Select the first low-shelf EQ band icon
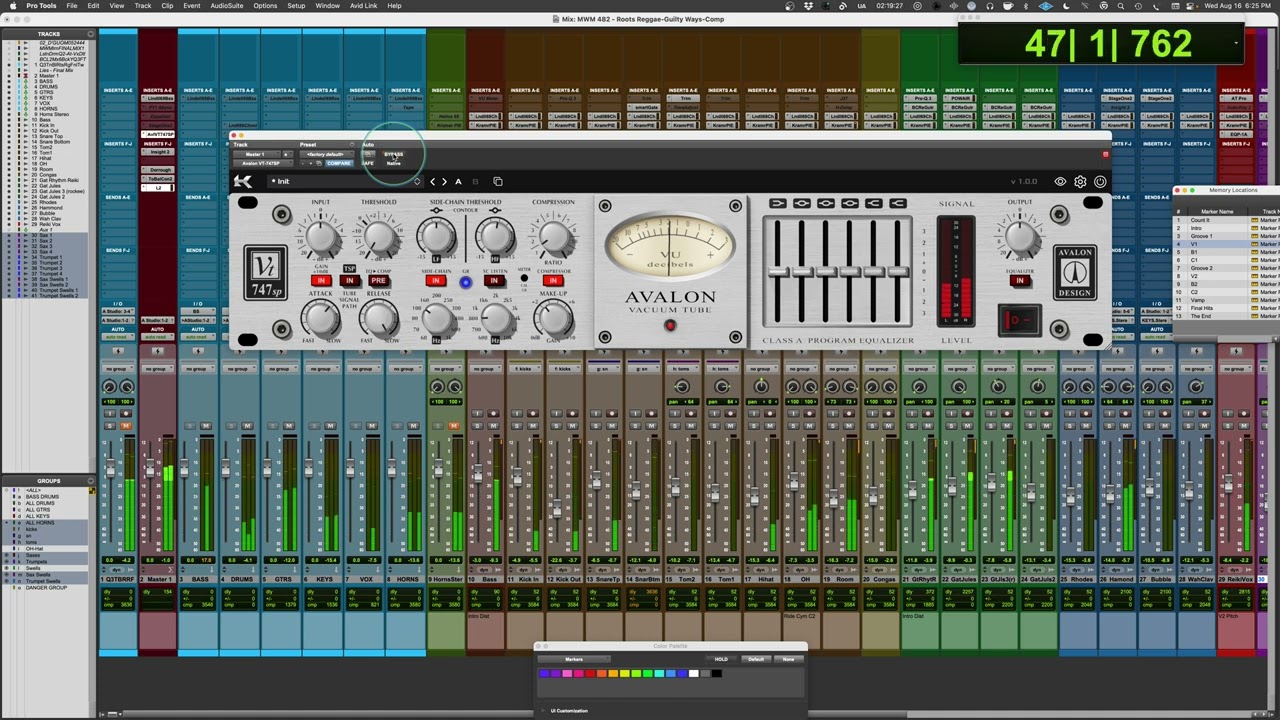1280x720 pixels. 778,204
